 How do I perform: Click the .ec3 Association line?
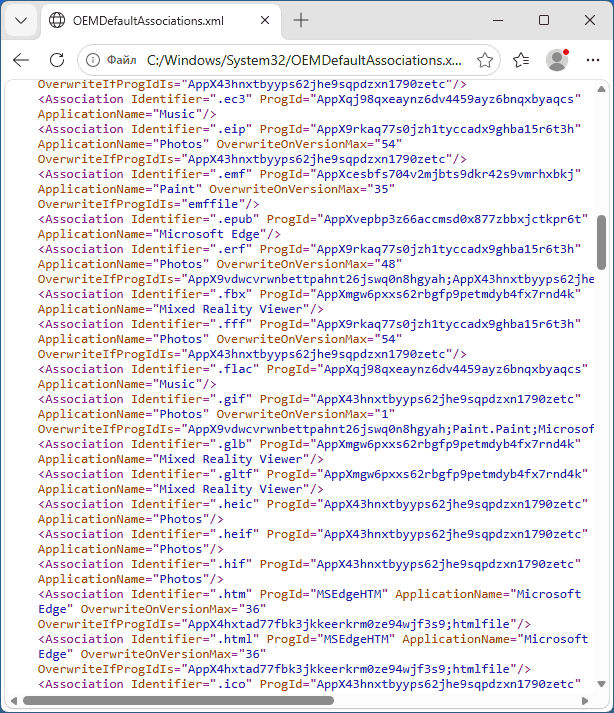tap(309, 99)
